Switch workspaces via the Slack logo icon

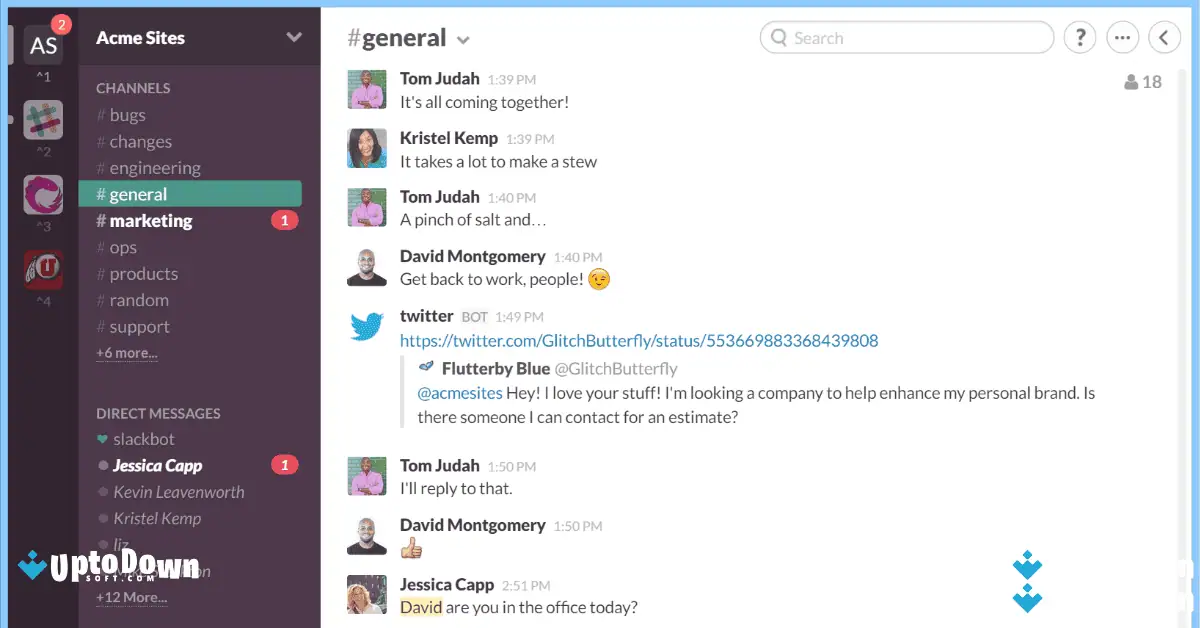point(44,119)
